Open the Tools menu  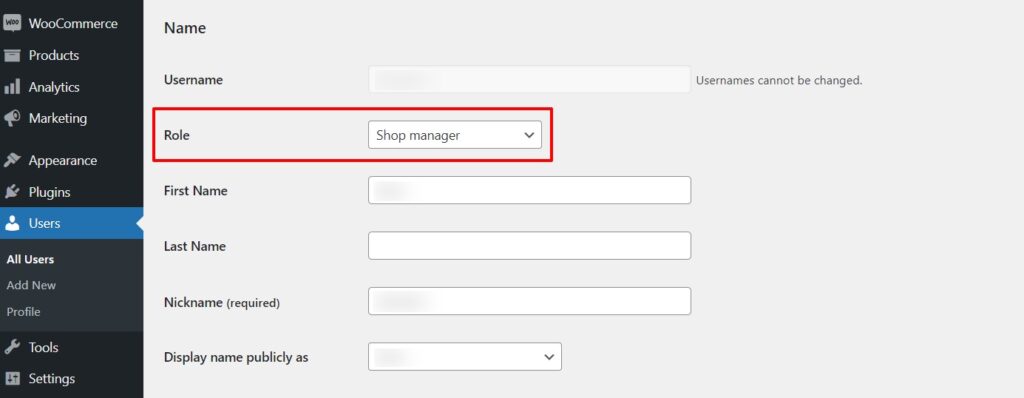[72, 347]
